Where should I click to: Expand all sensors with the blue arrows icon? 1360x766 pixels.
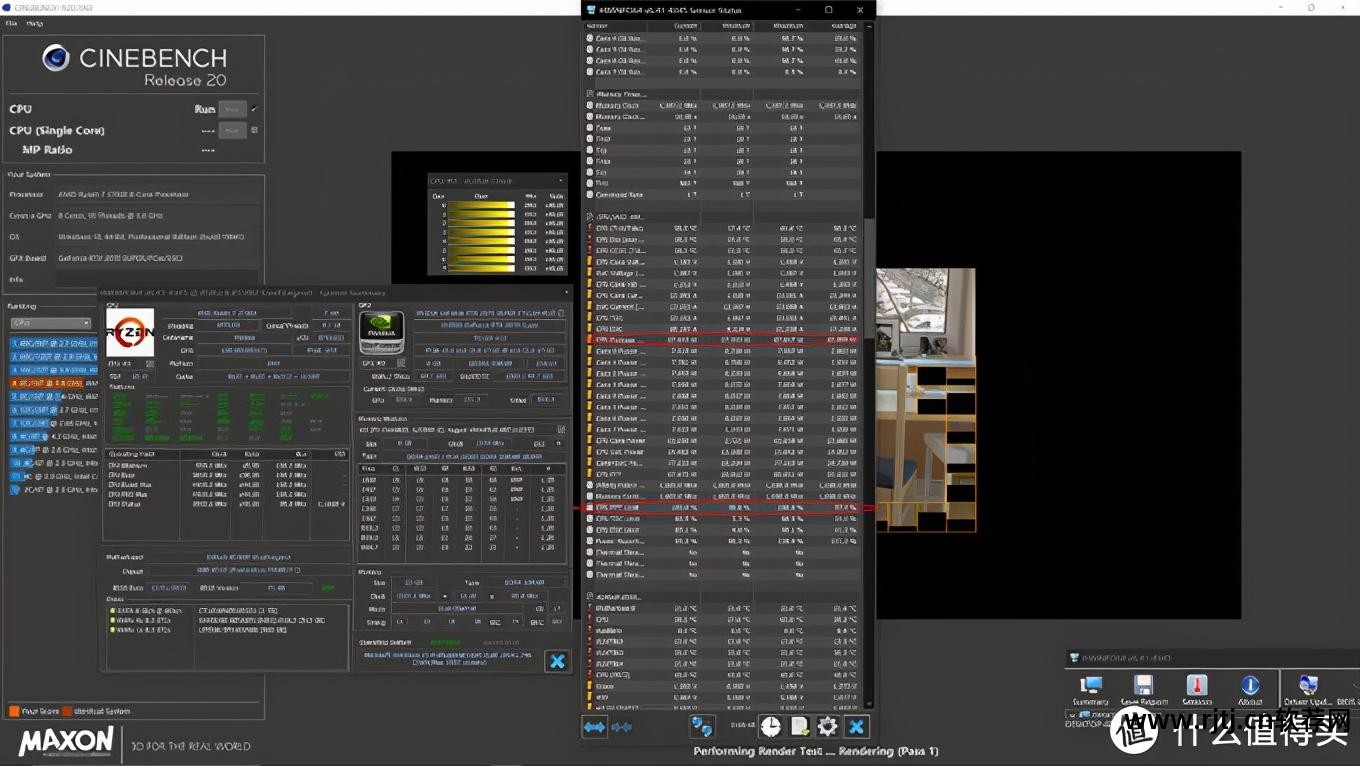point(594,727)
